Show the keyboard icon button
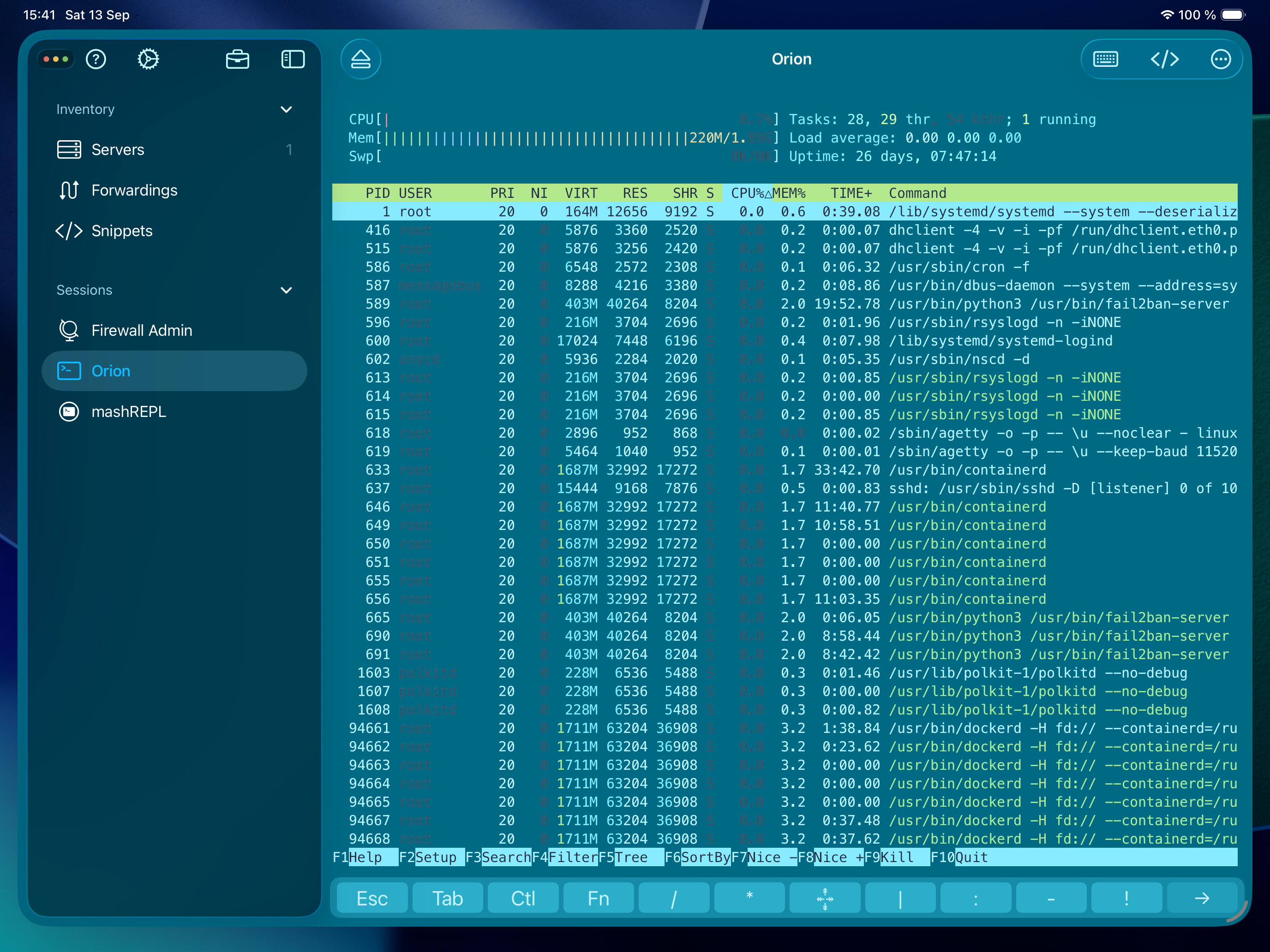Screen dimensions: 1270x952 tap(1105, 59)
